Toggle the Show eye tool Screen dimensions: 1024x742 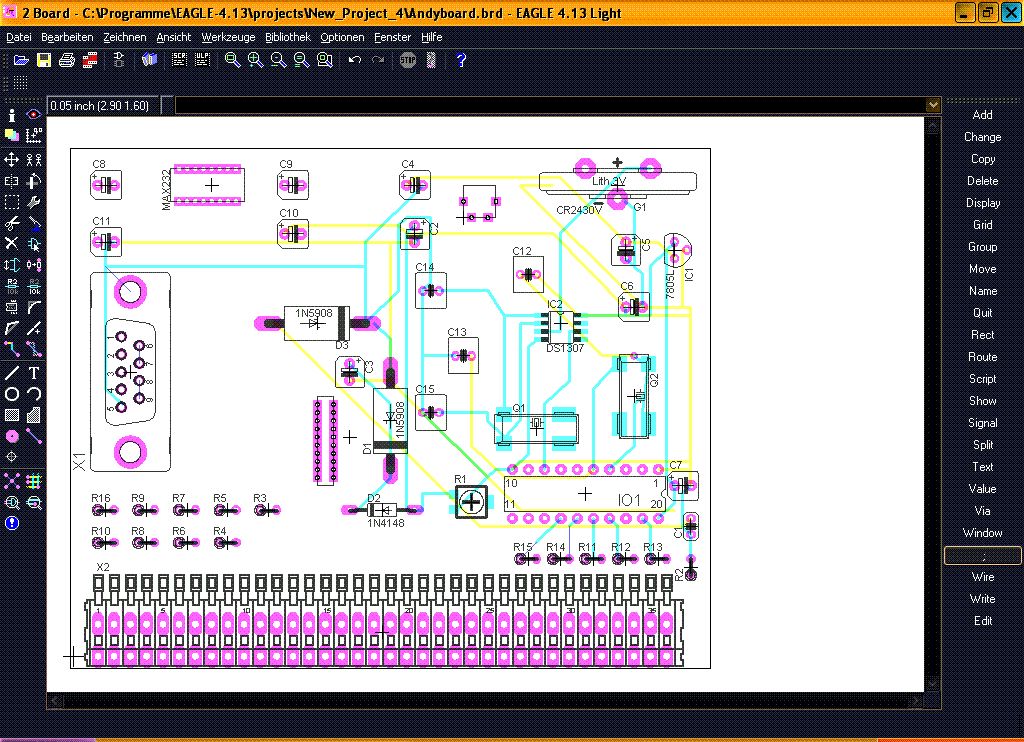[x=34, y=115]
